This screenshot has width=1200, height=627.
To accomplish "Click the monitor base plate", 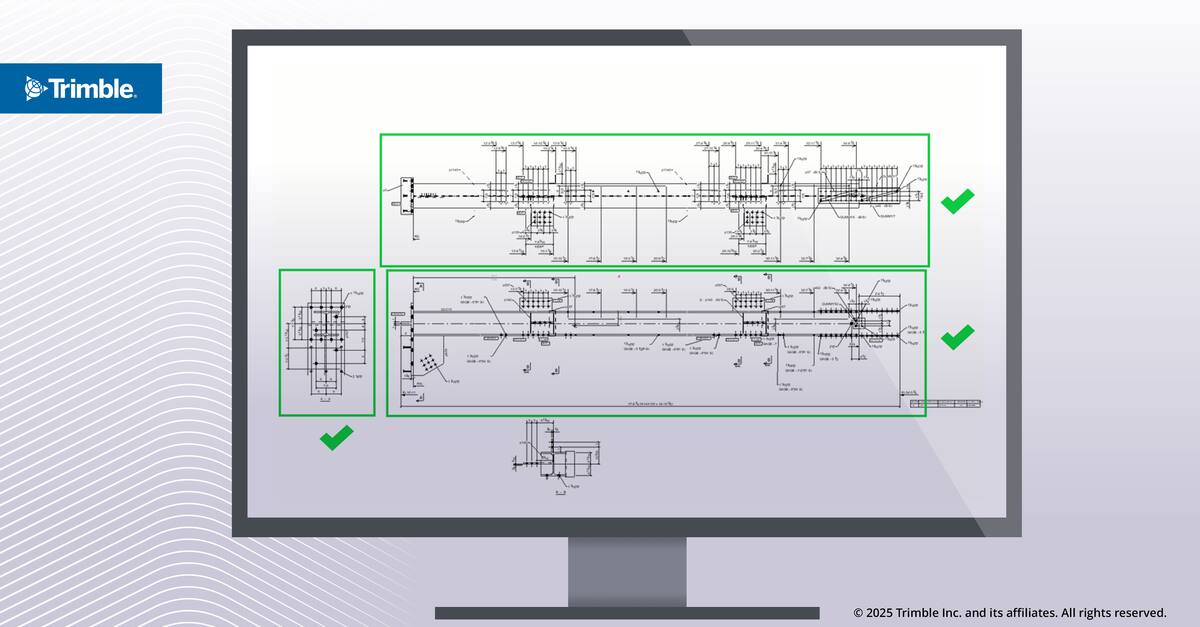I will [x=627, y=612].
